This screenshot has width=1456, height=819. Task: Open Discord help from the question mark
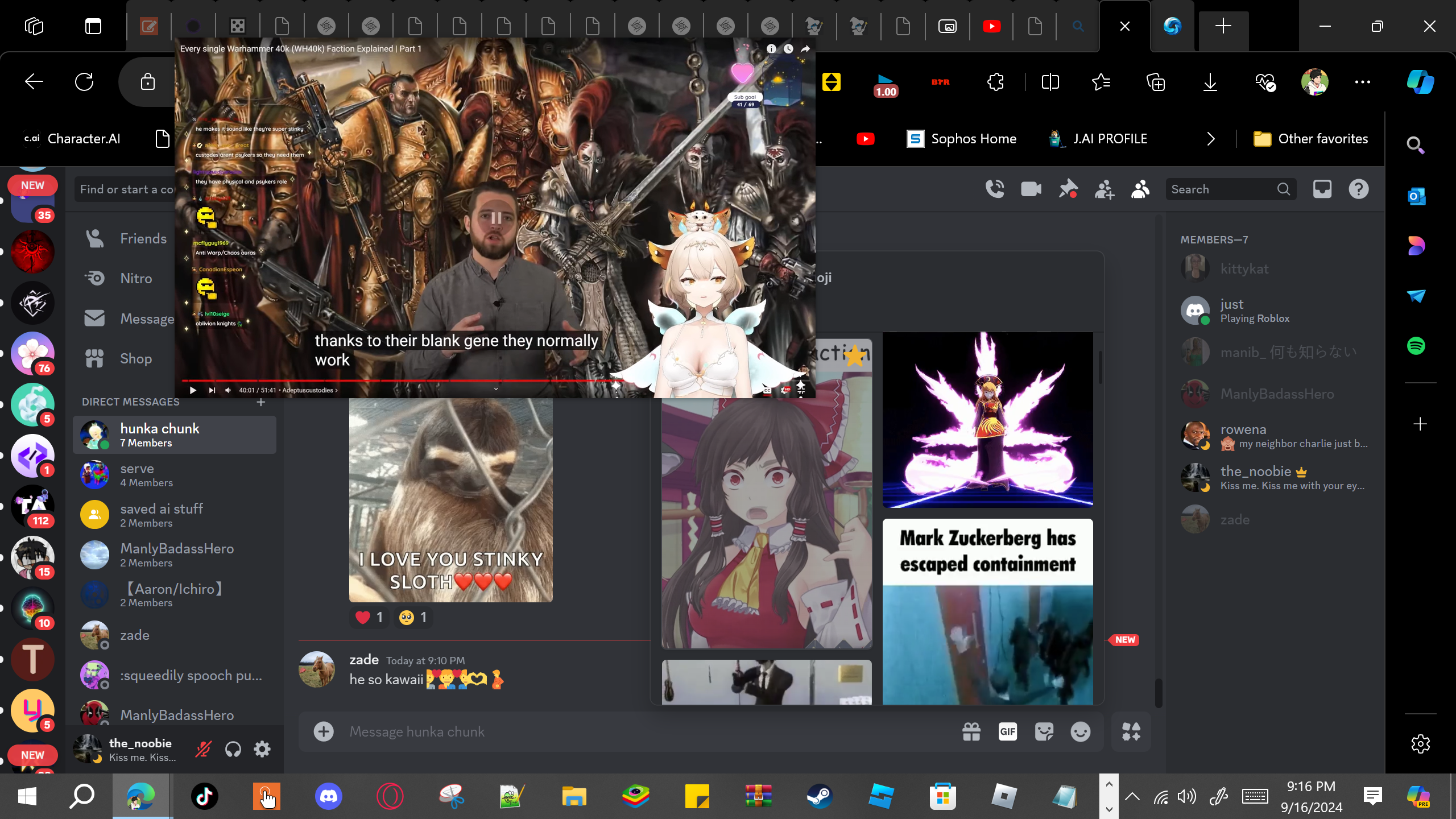(x=1359, y=189)
